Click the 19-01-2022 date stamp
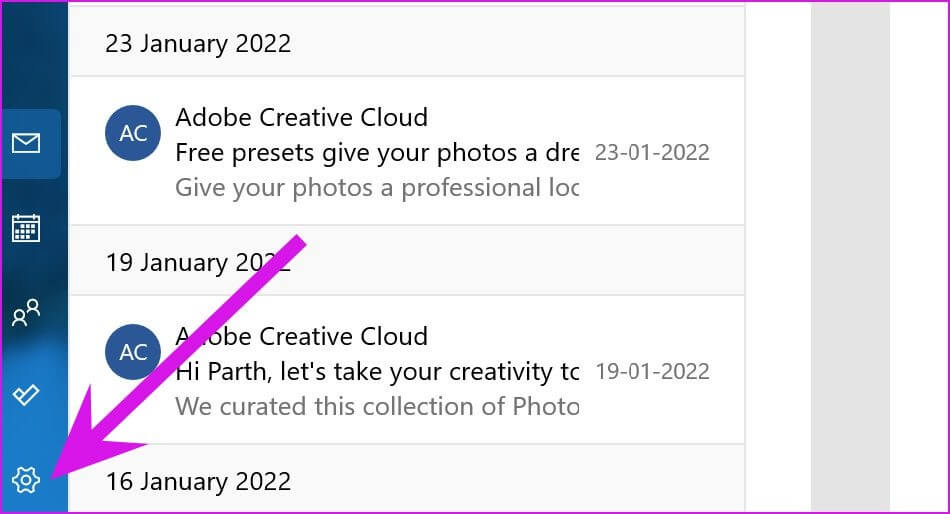 click(652, 372)
